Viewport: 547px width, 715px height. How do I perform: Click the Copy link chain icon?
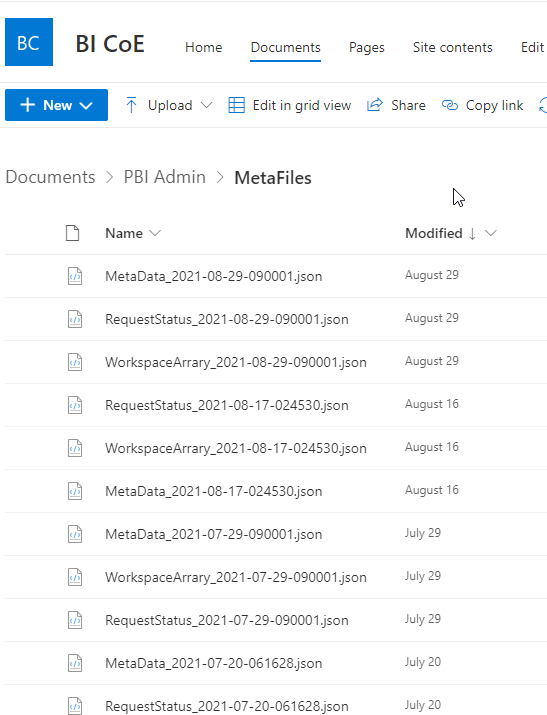(x=449, y=105)
